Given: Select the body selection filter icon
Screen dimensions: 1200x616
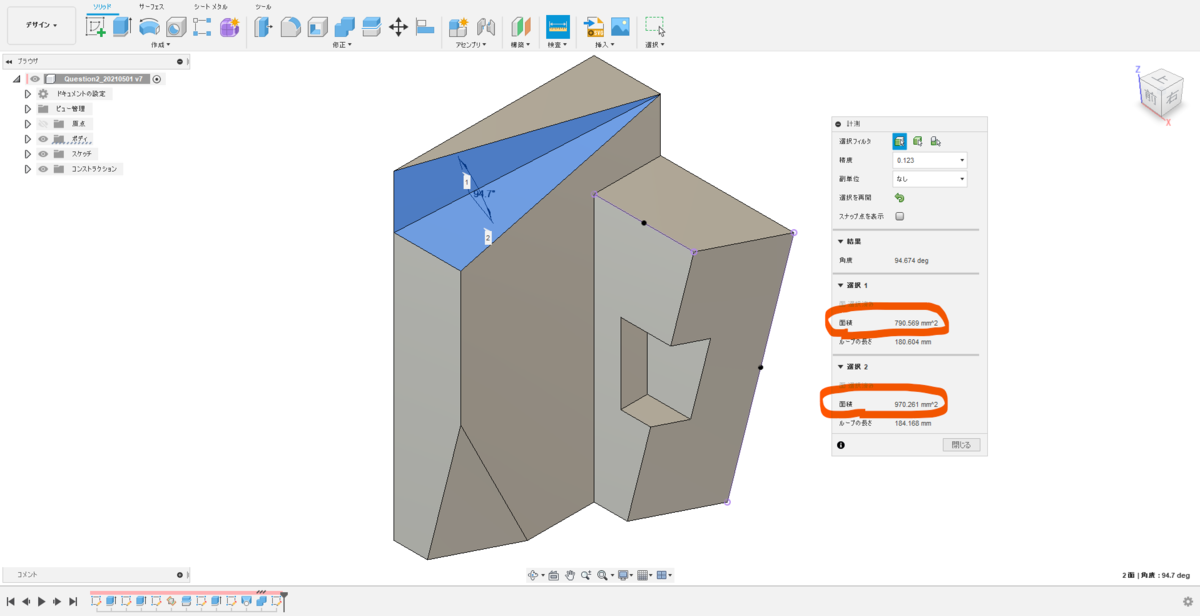Looking at the screenshot, I should click(x=917, y=141).
